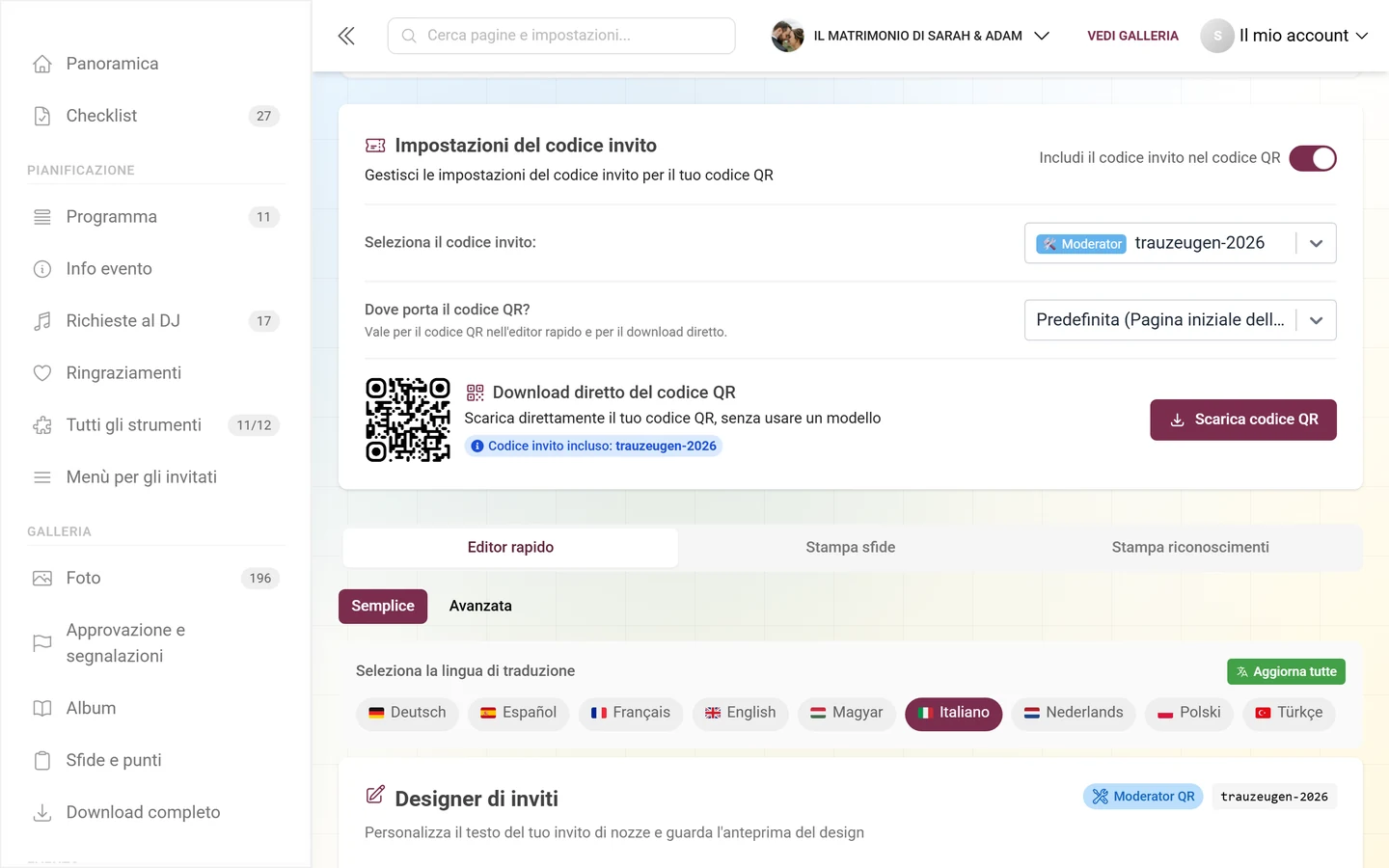
Task: Click the Info evento info icon
Action: click(x=42, y=269)
